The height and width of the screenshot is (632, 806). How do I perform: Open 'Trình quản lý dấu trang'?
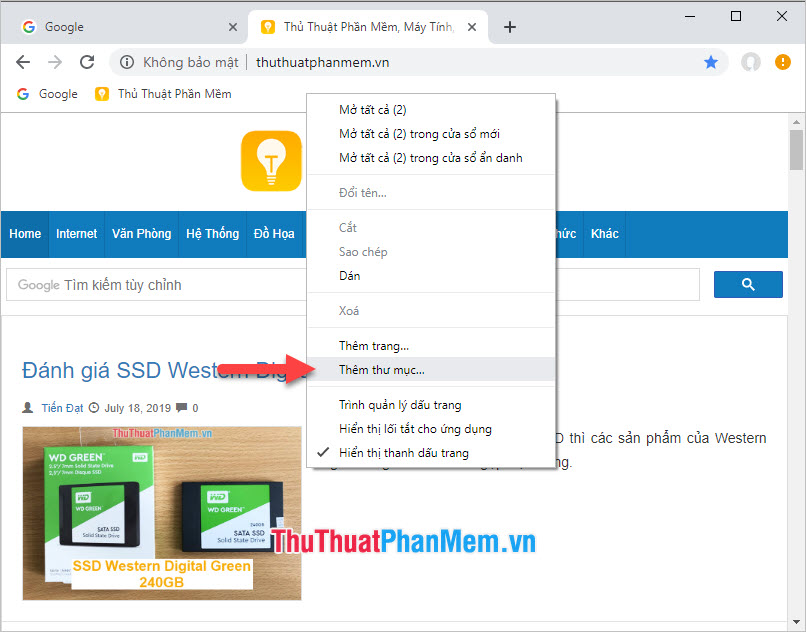pyautogui.click(x=431, y=405)
